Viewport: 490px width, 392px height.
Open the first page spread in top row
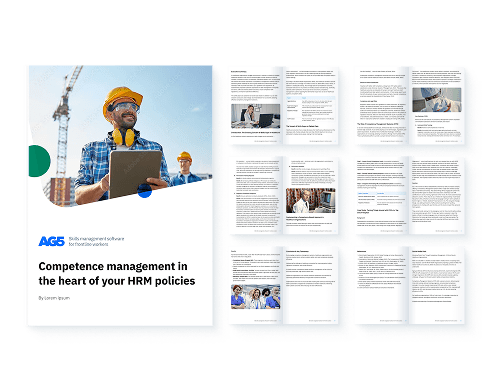coord(284,106)
